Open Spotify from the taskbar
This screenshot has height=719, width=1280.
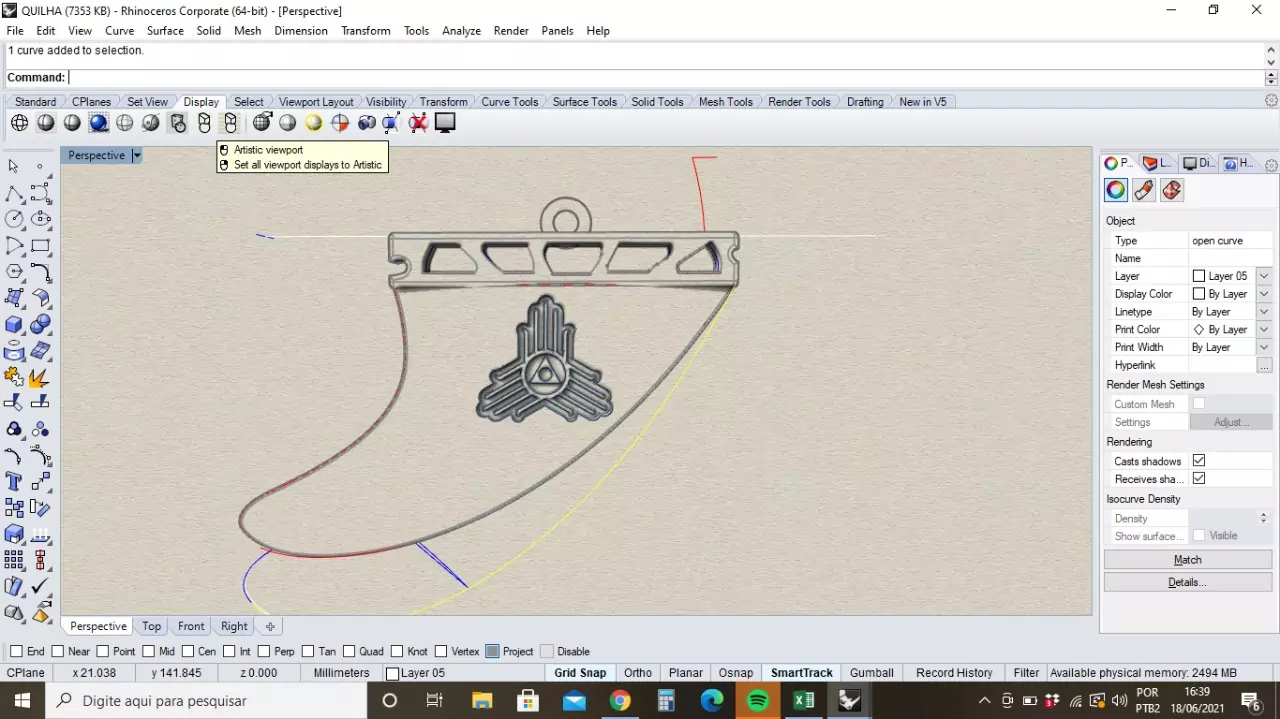(x=757, y=700)
